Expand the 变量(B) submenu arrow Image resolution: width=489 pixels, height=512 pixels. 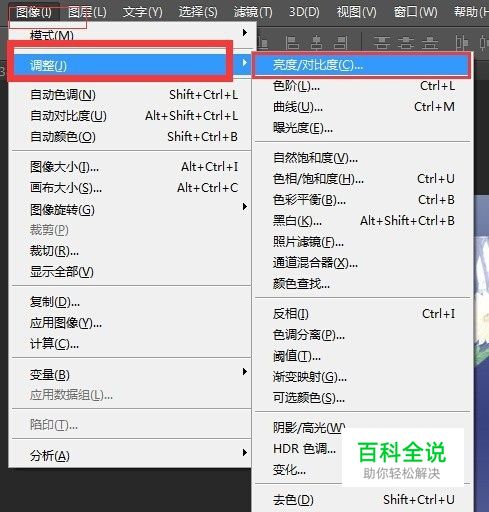pos(245,372)
